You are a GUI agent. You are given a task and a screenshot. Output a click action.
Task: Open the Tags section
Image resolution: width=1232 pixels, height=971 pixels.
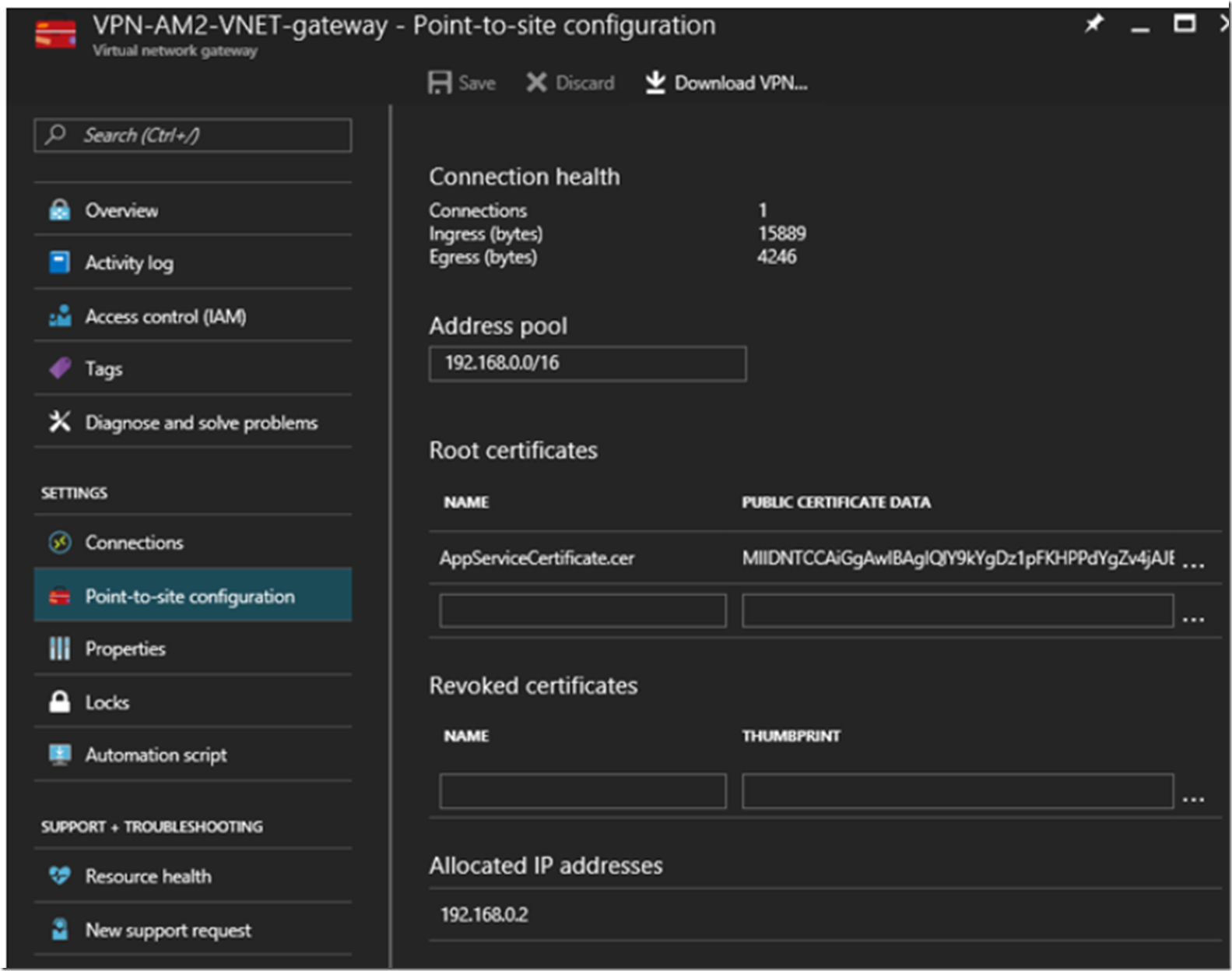(x=193, y=368)
